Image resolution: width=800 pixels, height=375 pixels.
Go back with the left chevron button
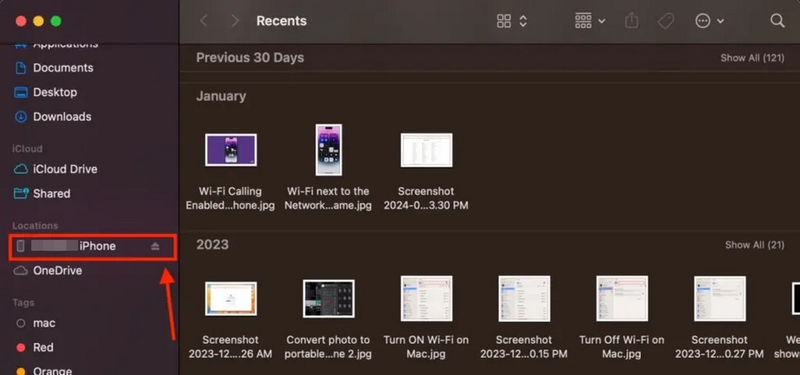(x=204, y=21)
